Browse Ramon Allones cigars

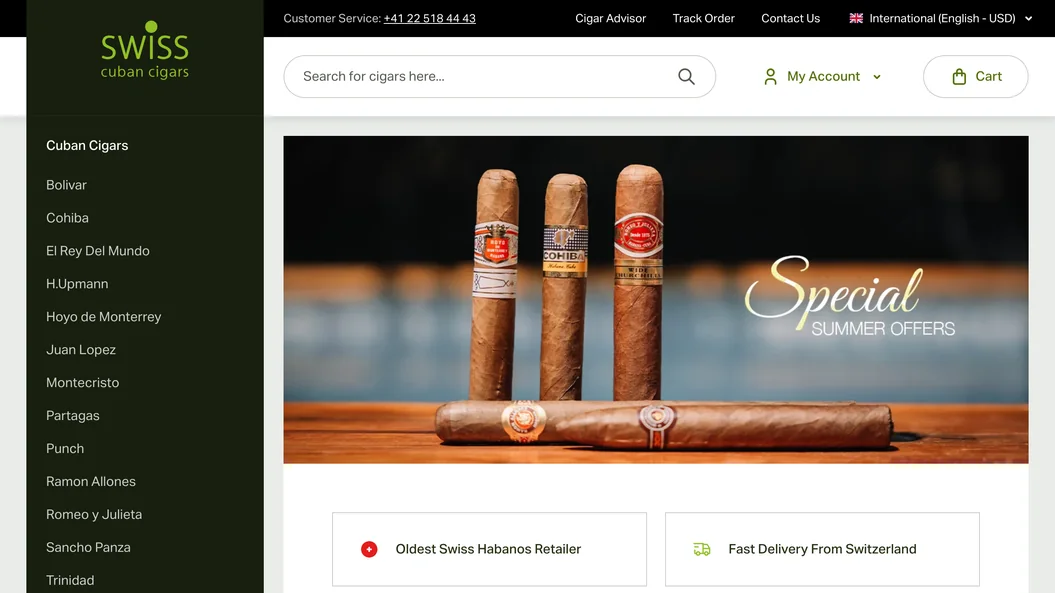coord(91,482)
